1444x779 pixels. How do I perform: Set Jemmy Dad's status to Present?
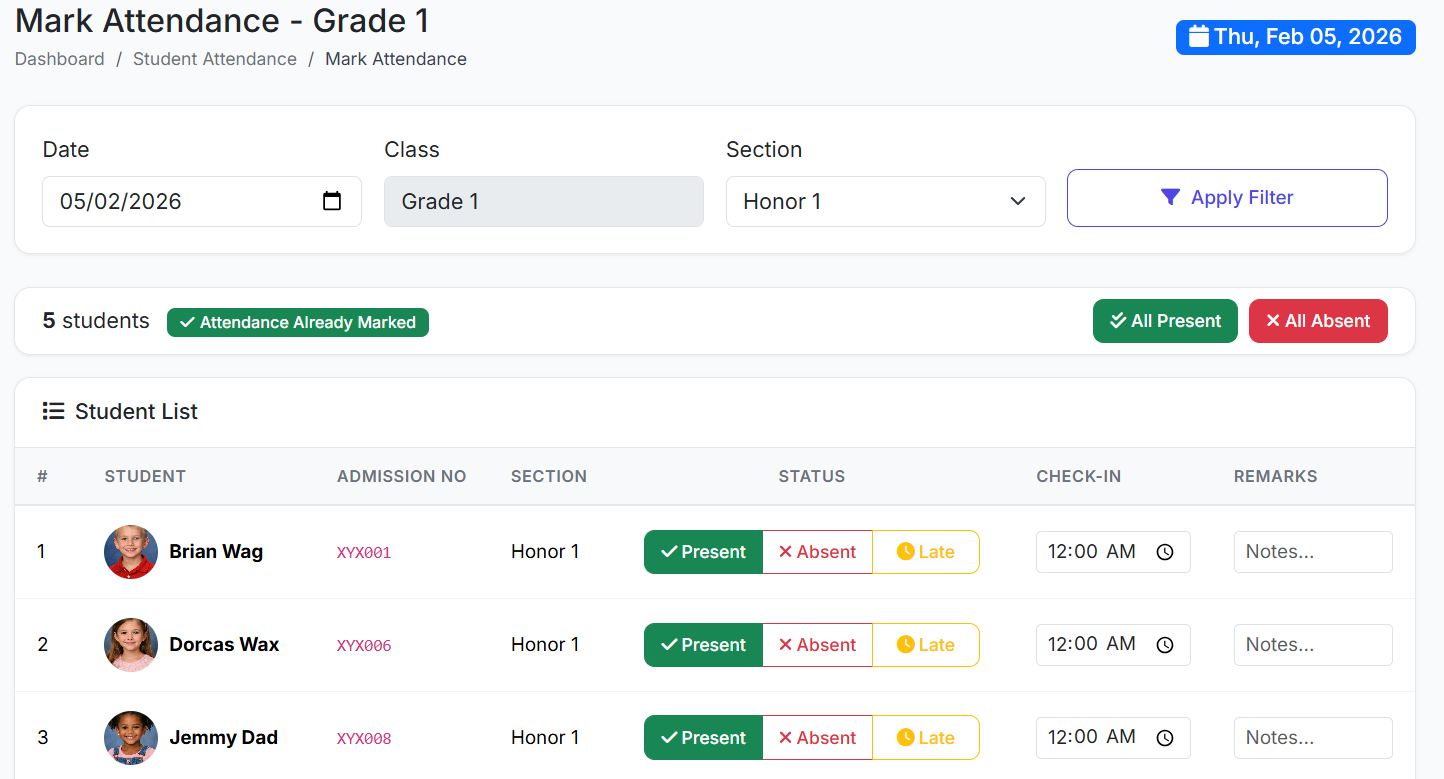tap(703, 738)
